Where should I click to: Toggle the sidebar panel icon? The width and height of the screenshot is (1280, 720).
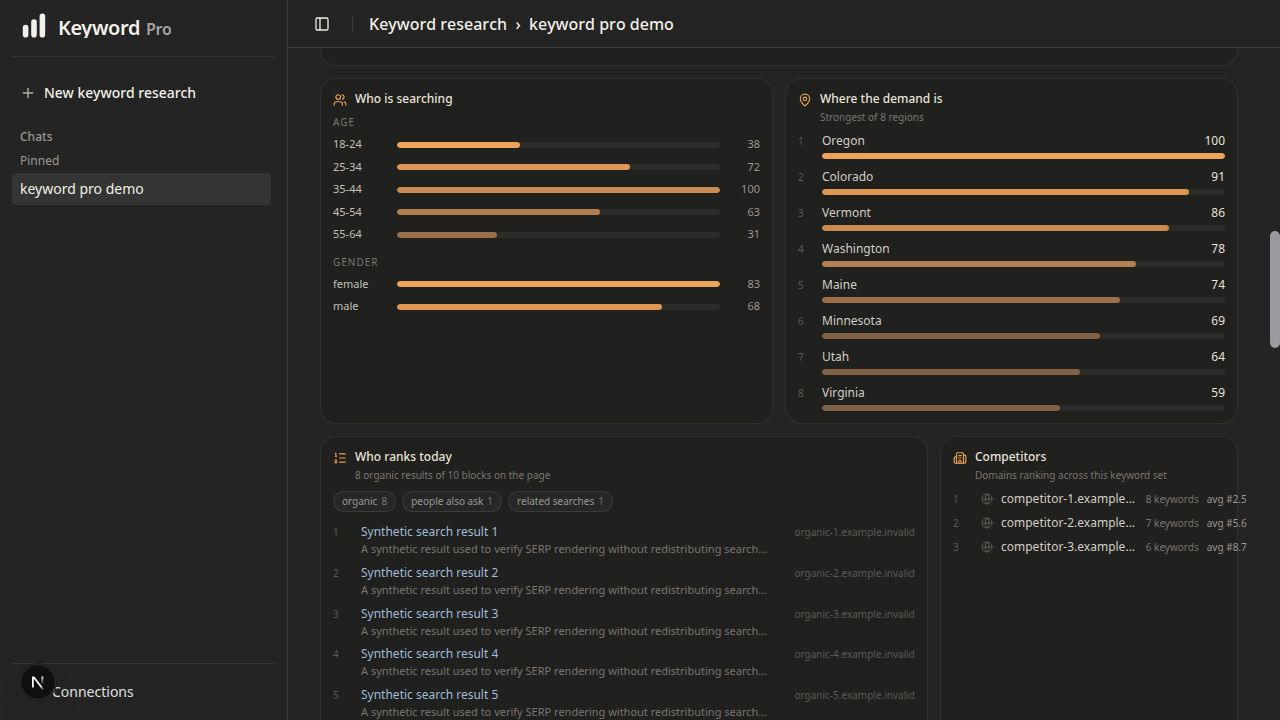tap(322, 24)
